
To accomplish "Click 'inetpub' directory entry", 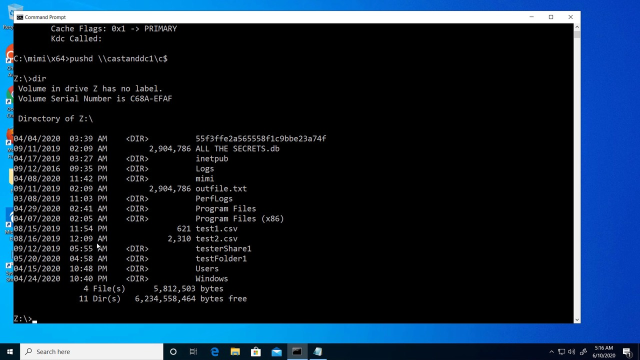I will tap(212, 159).
